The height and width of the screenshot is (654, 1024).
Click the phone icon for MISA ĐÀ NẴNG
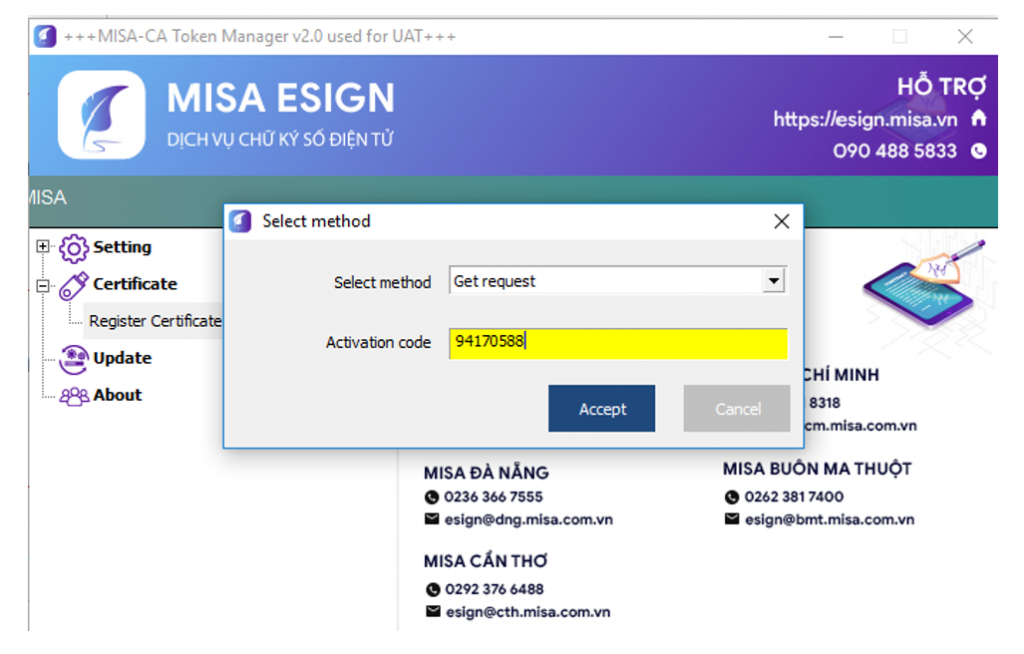432,496
